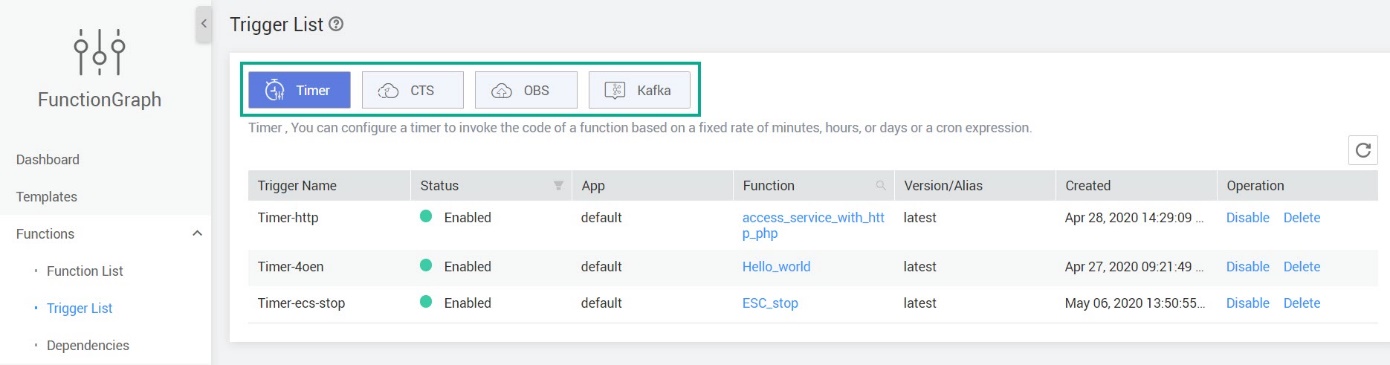The width and height of the screenshot is (1390, 365).
Task: Click the Timer-4oen trigger name
Action: coord(291,267)
